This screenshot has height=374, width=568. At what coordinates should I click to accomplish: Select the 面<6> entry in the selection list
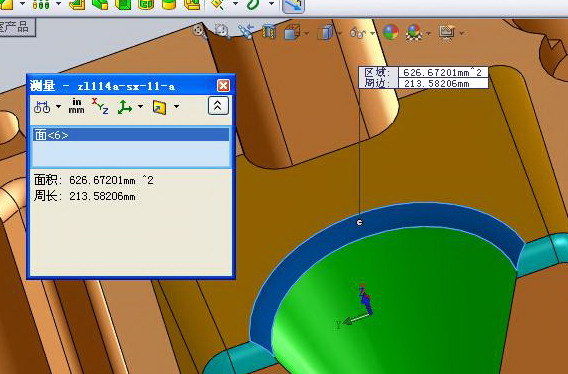pos(131,135)
